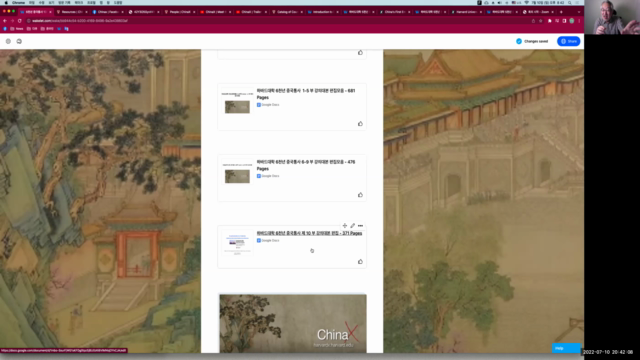Like the 371 Pages document card
640x360 pixels.
(360, 262)
